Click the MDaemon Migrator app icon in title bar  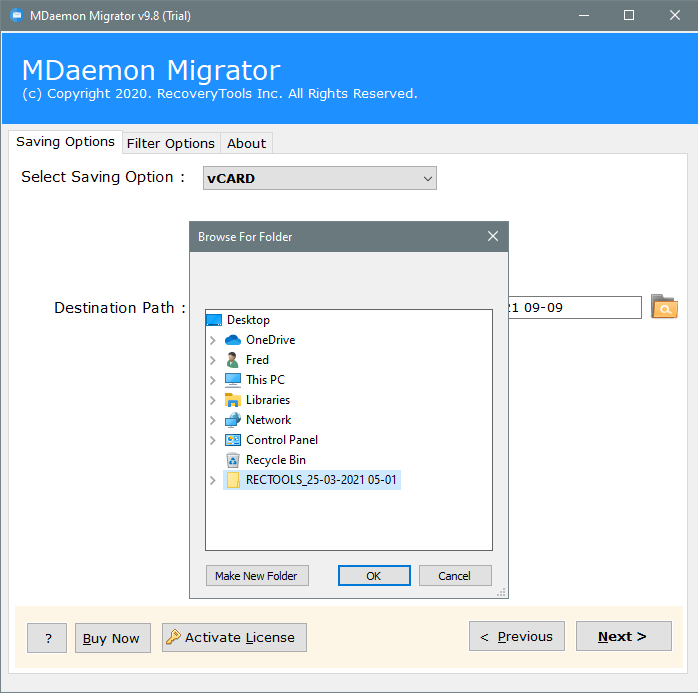point(17,16)
